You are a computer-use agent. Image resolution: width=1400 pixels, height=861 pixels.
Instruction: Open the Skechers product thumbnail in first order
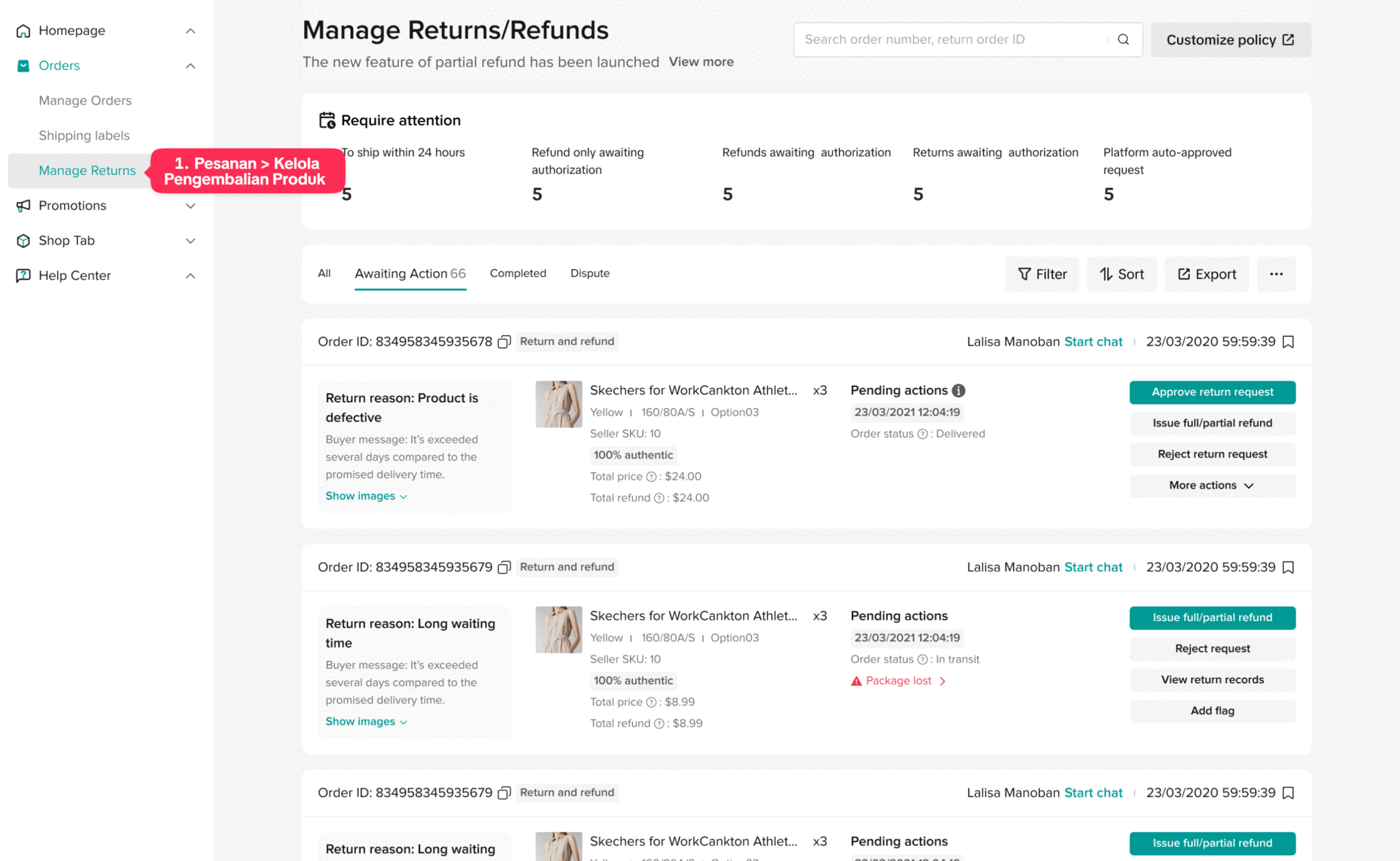(x=559, y=404)
